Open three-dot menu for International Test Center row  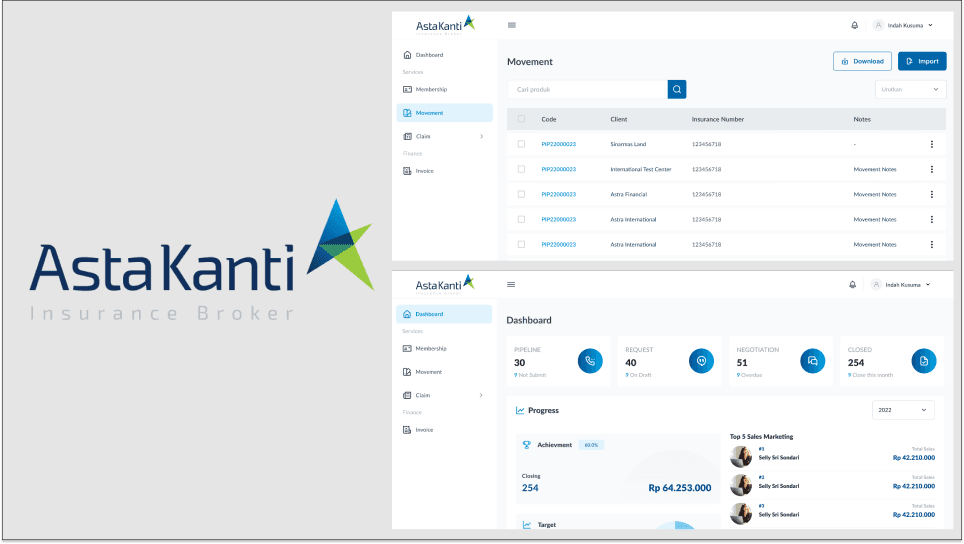[x=932, y=169]
